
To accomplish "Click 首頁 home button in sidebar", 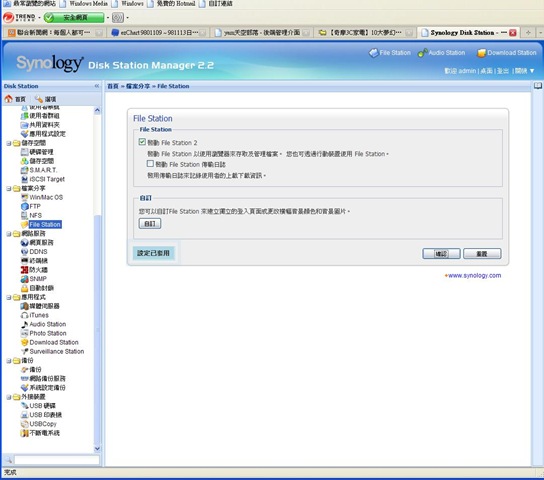I will (x=15, y=99).
